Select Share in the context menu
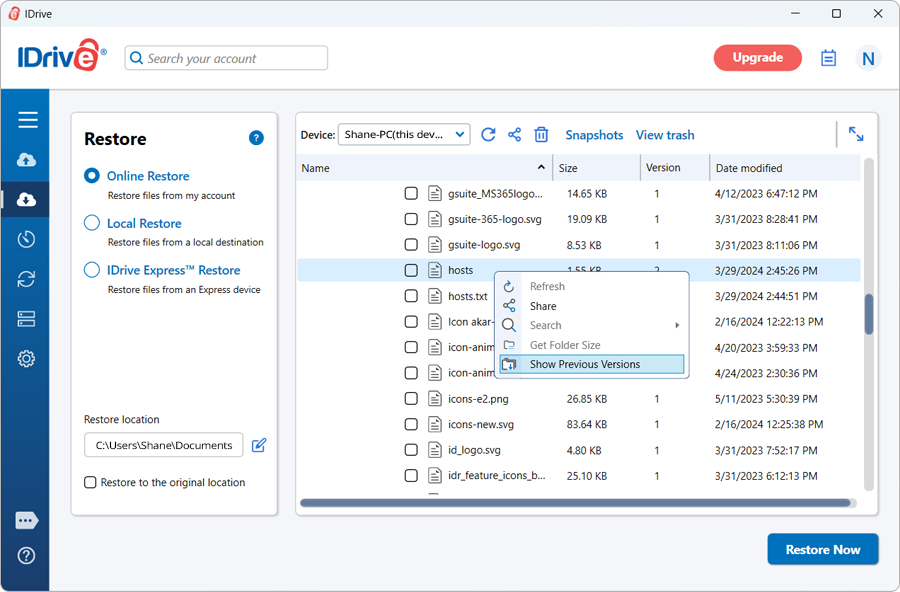The image size is (900, 592). tap(543, 306)
